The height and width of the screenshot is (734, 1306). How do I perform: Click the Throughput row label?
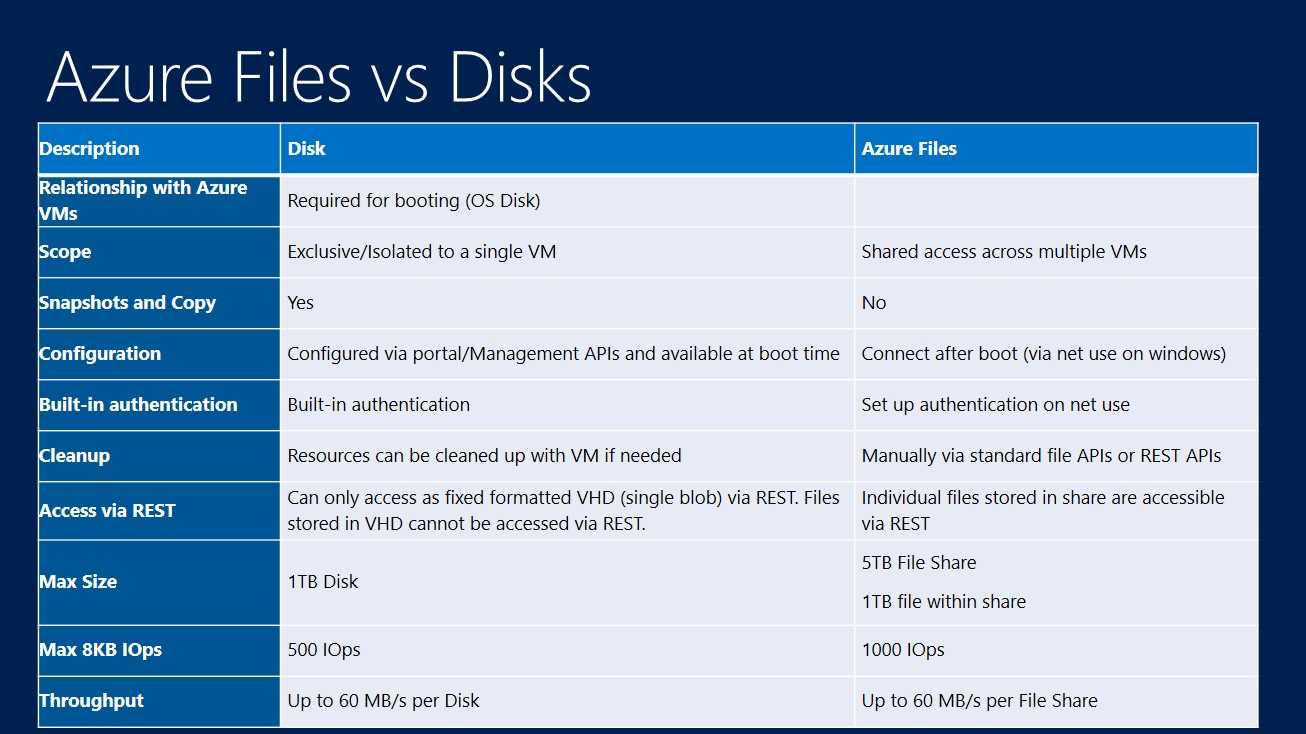coord(91,701)
